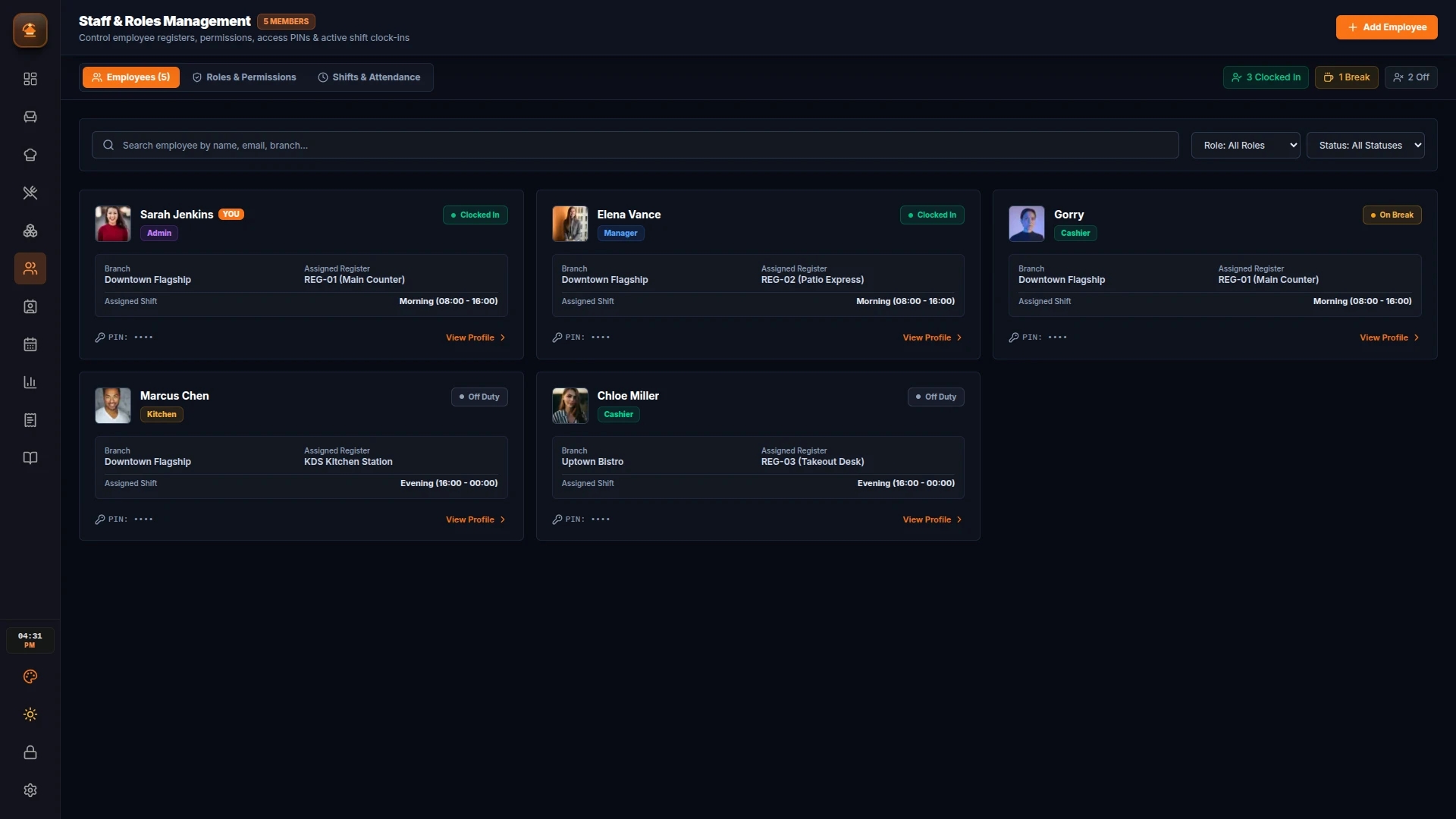The width and height of the screenshot is (1456, 819).
Task: Open the color palette theme icon
Action: pos(30,676)
